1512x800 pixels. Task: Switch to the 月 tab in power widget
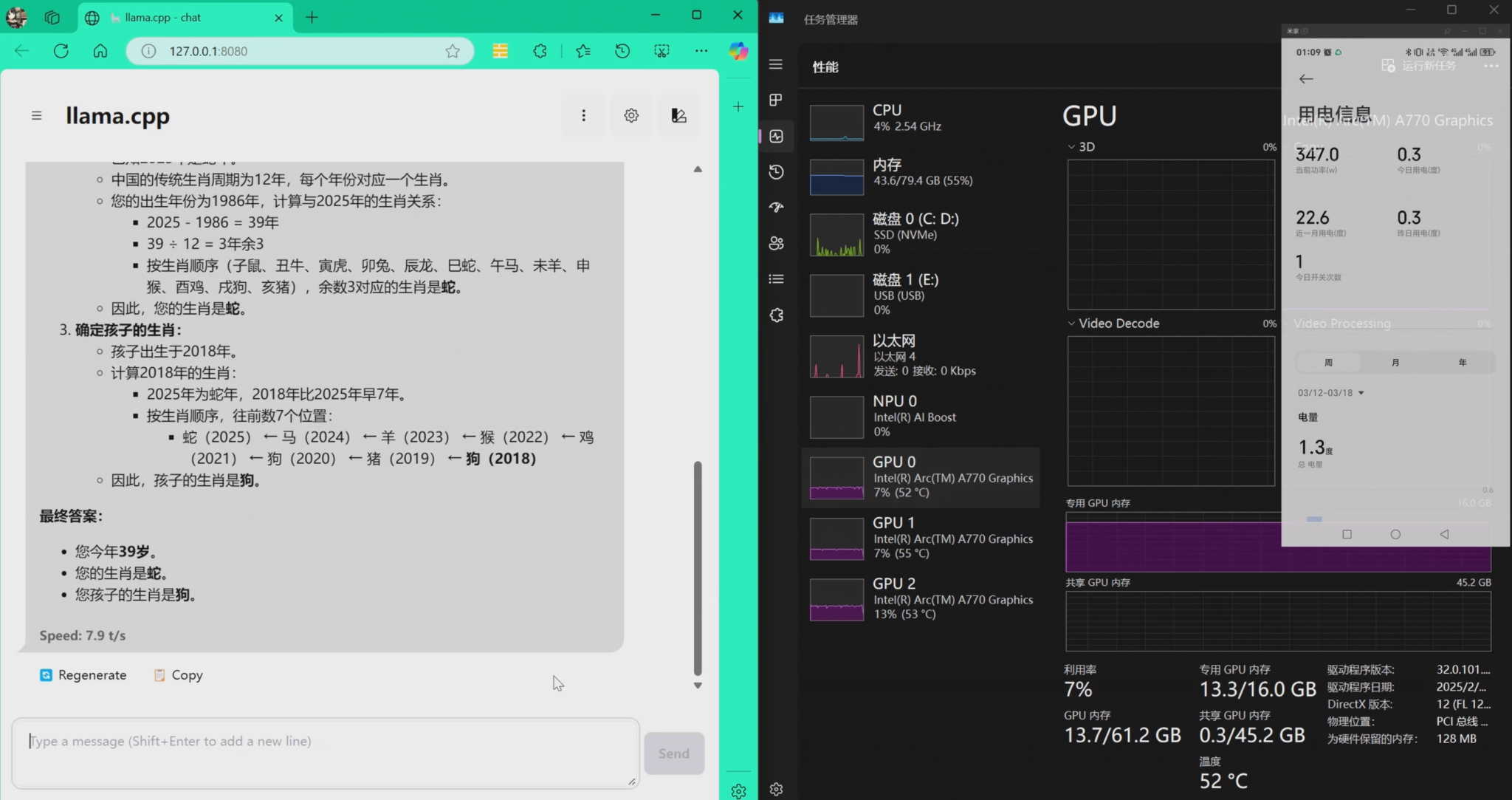[x=1395, y=362]
